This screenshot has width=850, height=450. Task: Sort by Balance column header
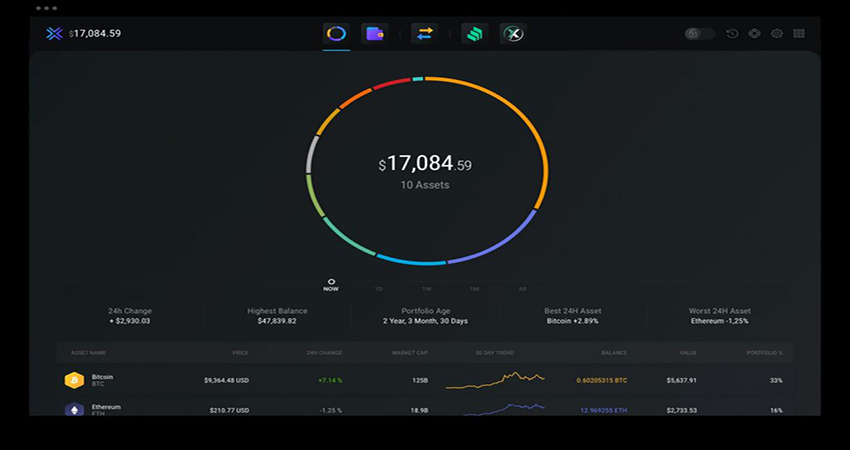[614, 353]
